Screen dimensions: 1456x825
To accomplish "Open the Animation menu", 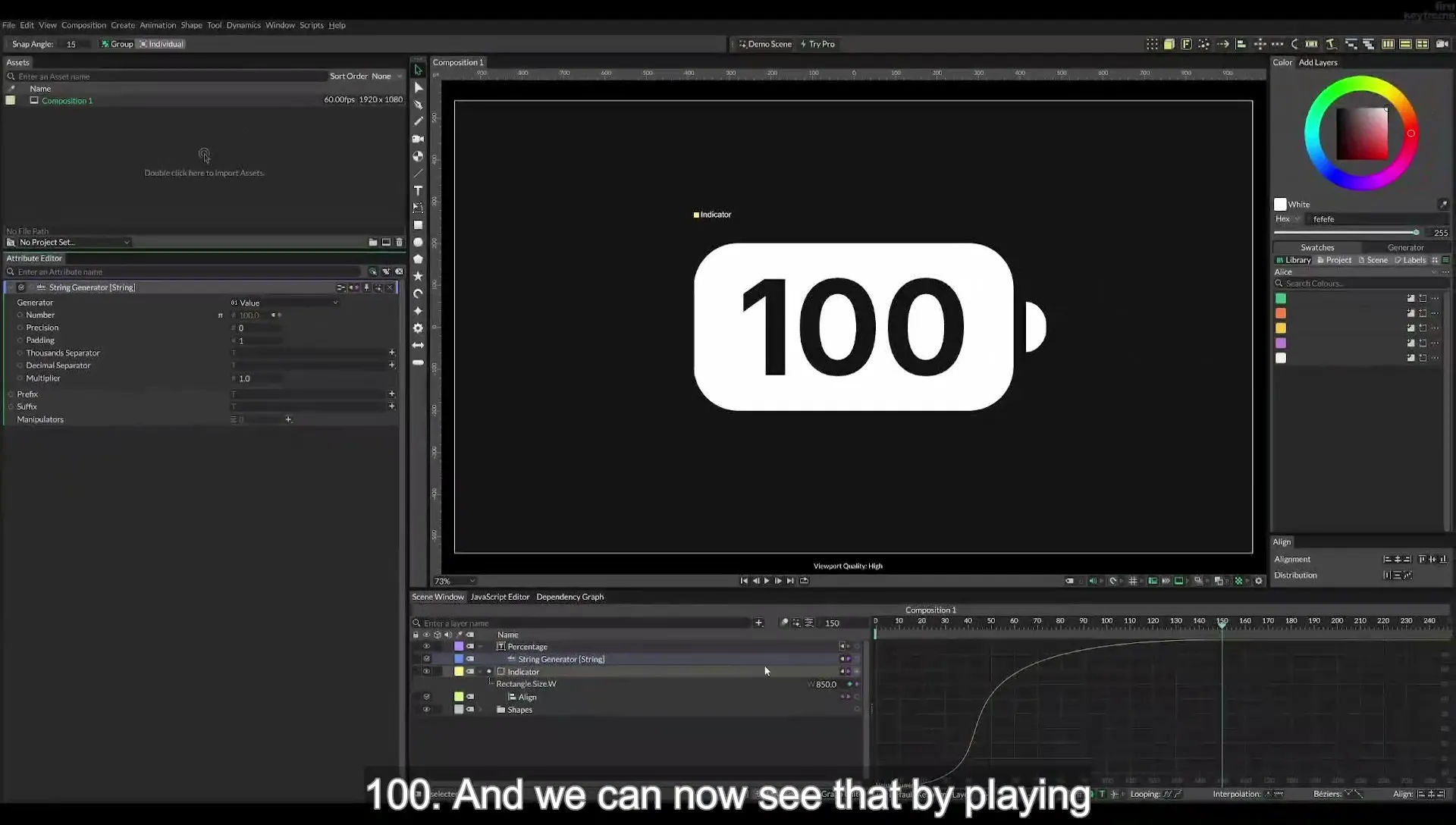I will [158, 25].
